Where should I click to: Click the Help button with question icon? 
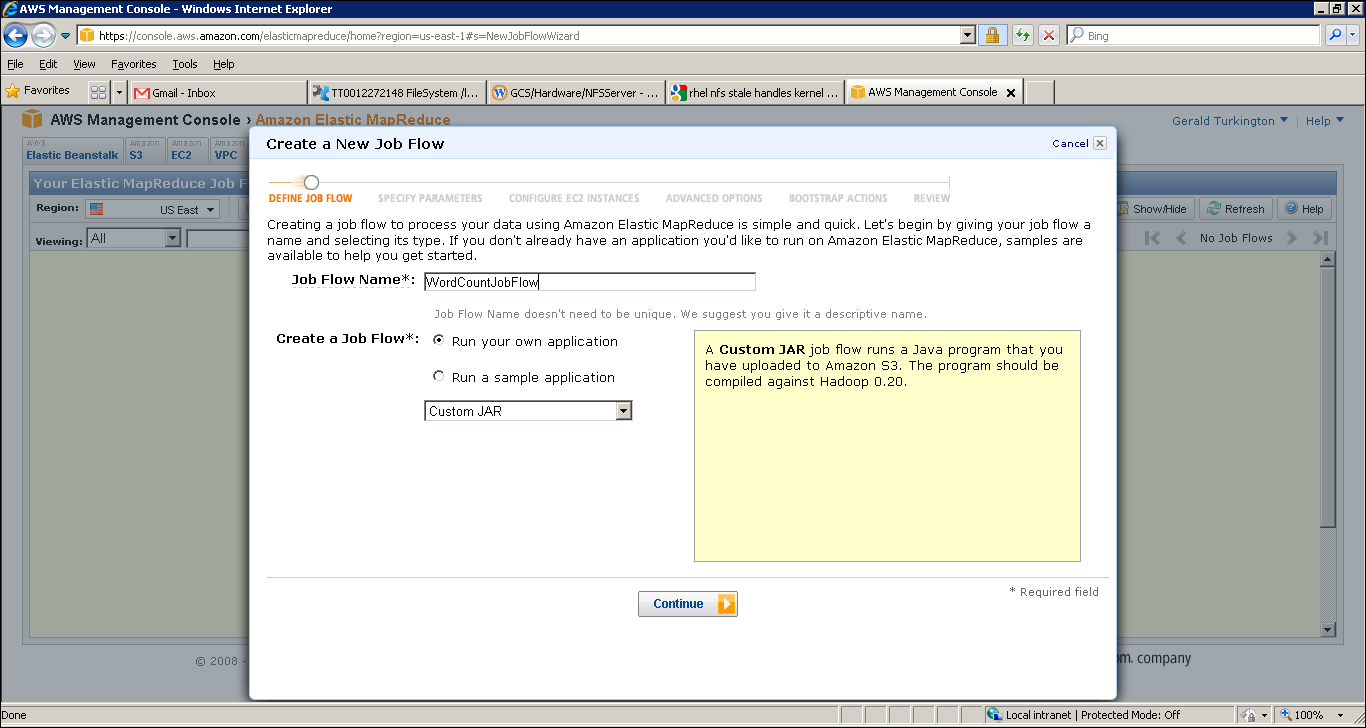pos(1304,209)
